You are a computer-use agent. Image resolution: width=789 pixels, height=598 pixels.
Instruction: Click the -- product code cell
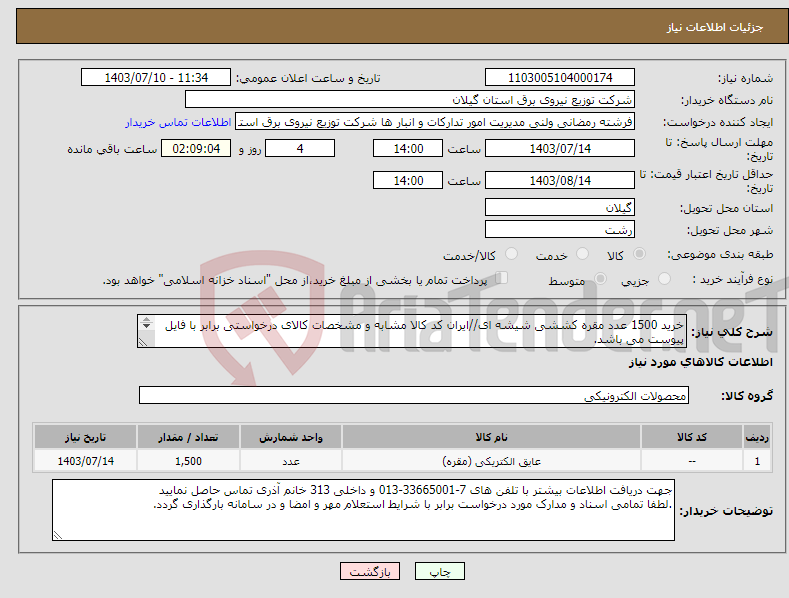click(x=692, y=461)
